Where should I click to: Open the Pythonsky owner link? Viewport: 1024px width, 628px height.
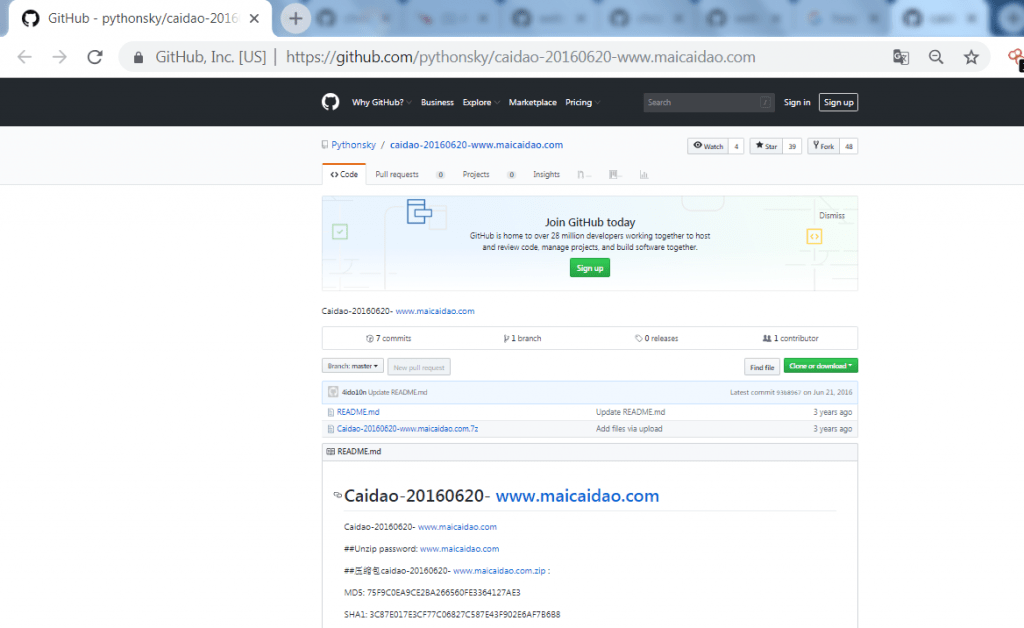coord(353,145)
